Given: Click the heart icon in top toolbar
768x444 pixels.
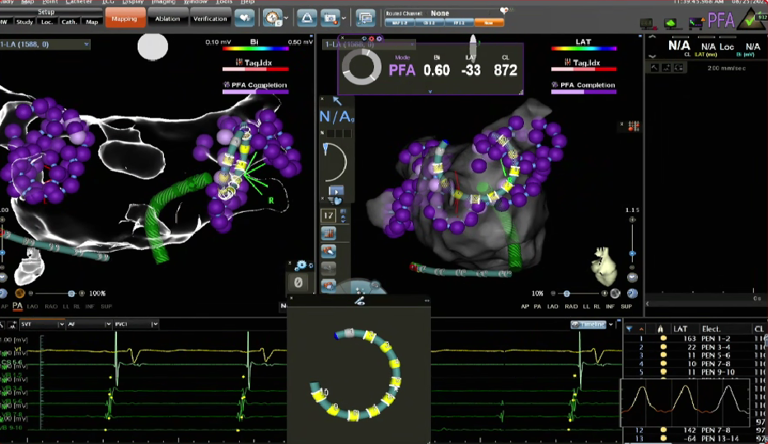Looking at the screenshot, I should point(244,18).
